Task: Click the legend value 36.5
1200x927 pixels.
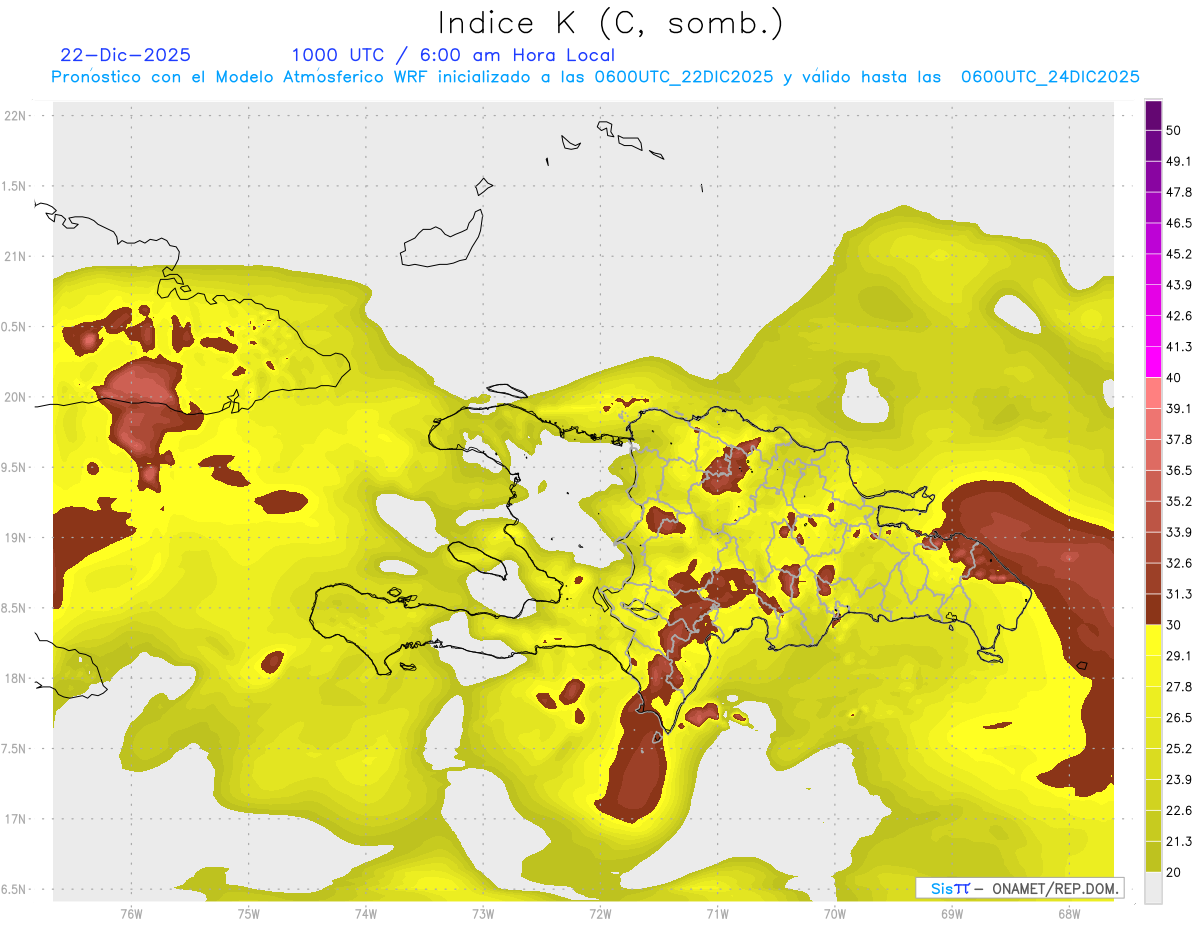Action: click(x=1179, y=470)
